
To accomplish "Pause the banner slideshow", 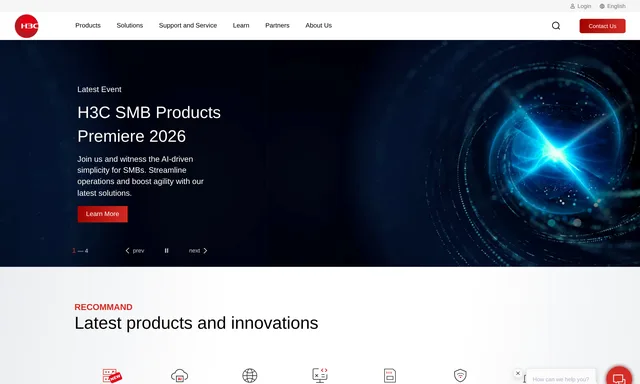I will click(x=167, y=251).
